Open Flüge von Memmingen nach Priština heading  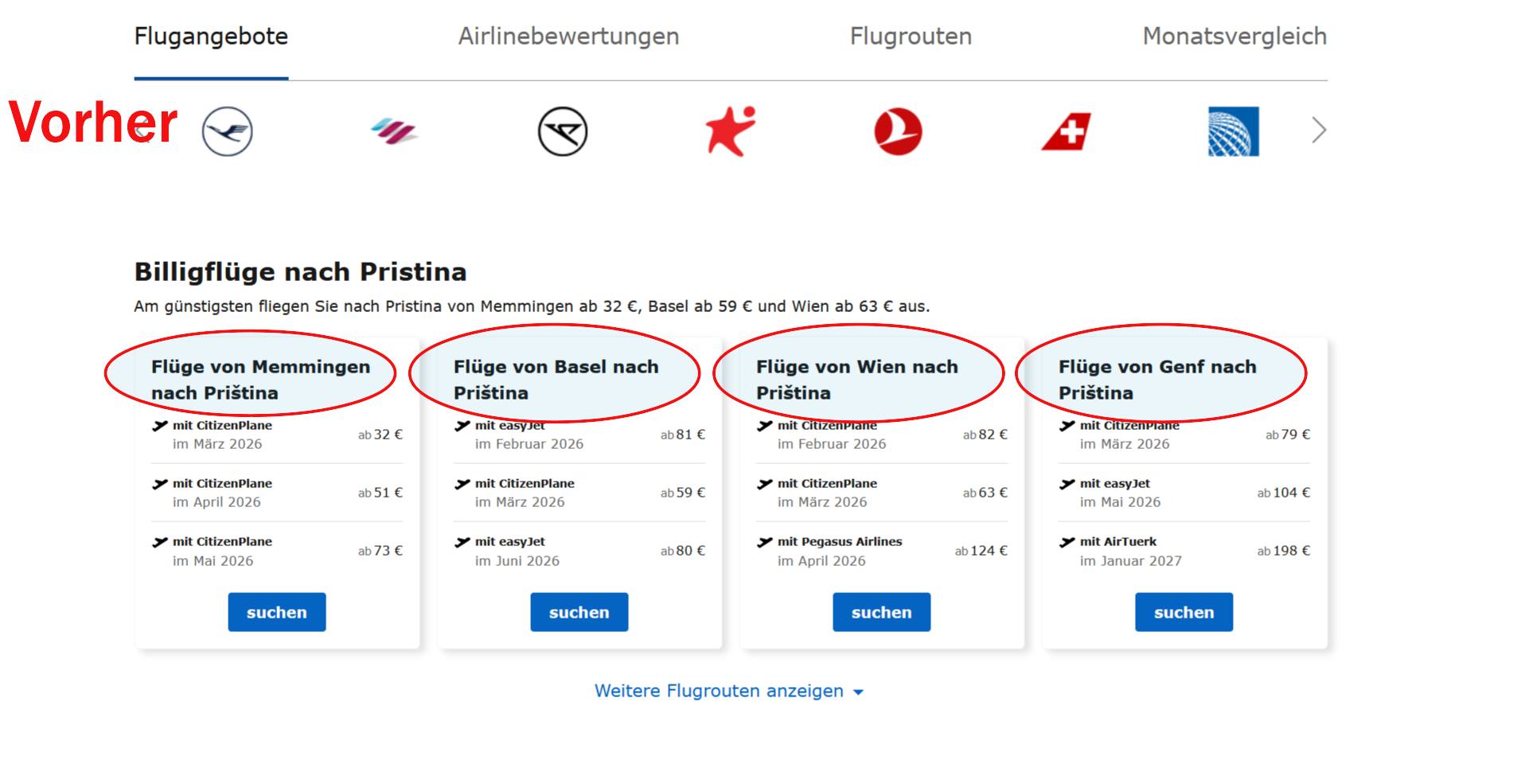(260, 379)
